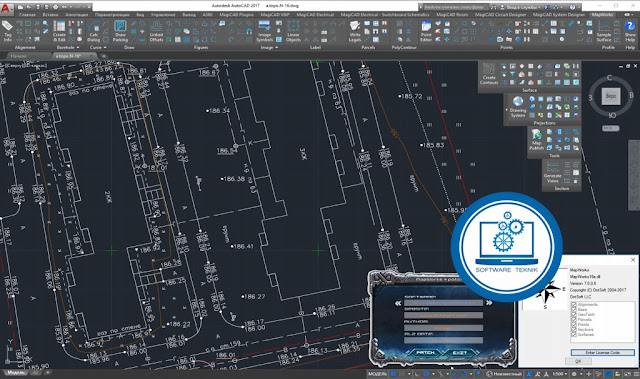The width and height of the screenshot is (640, 379).
Task: Open the Параметризация ribbon tab
Action: click(112, 15)
